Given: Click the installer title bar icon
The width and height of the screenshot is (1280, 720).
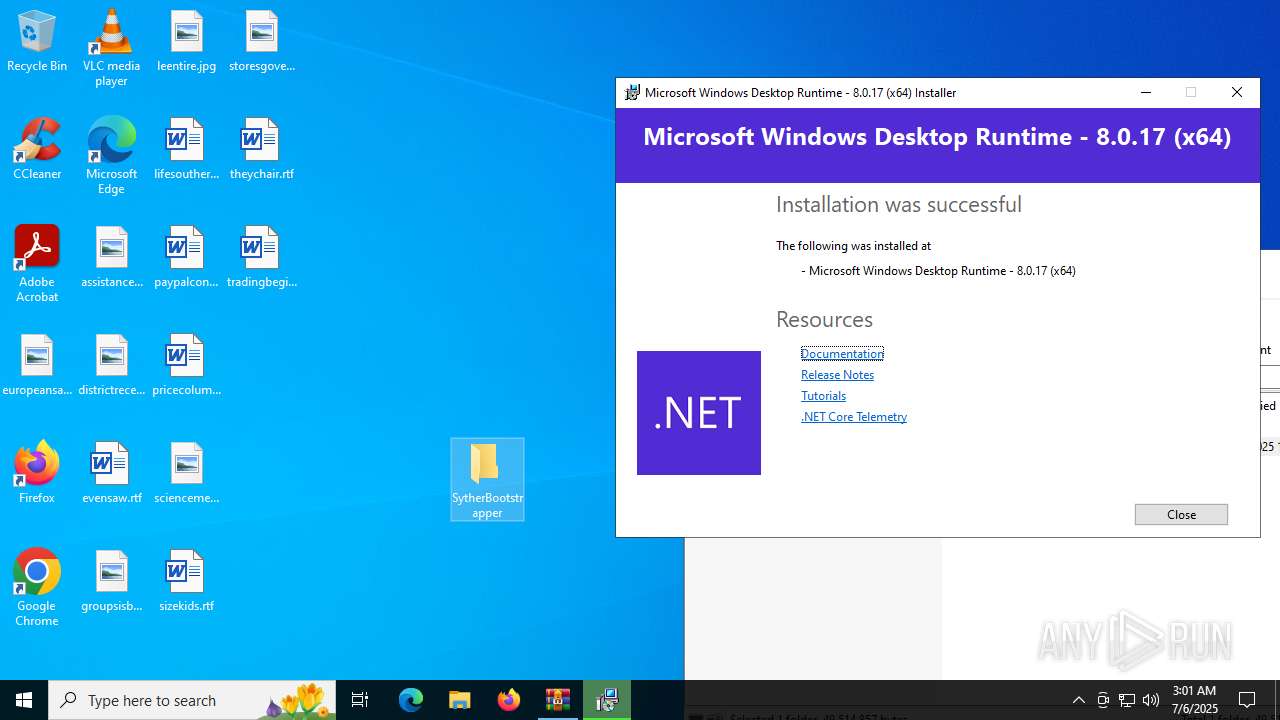Looking at the screenshot, I should tap(632, 92).
